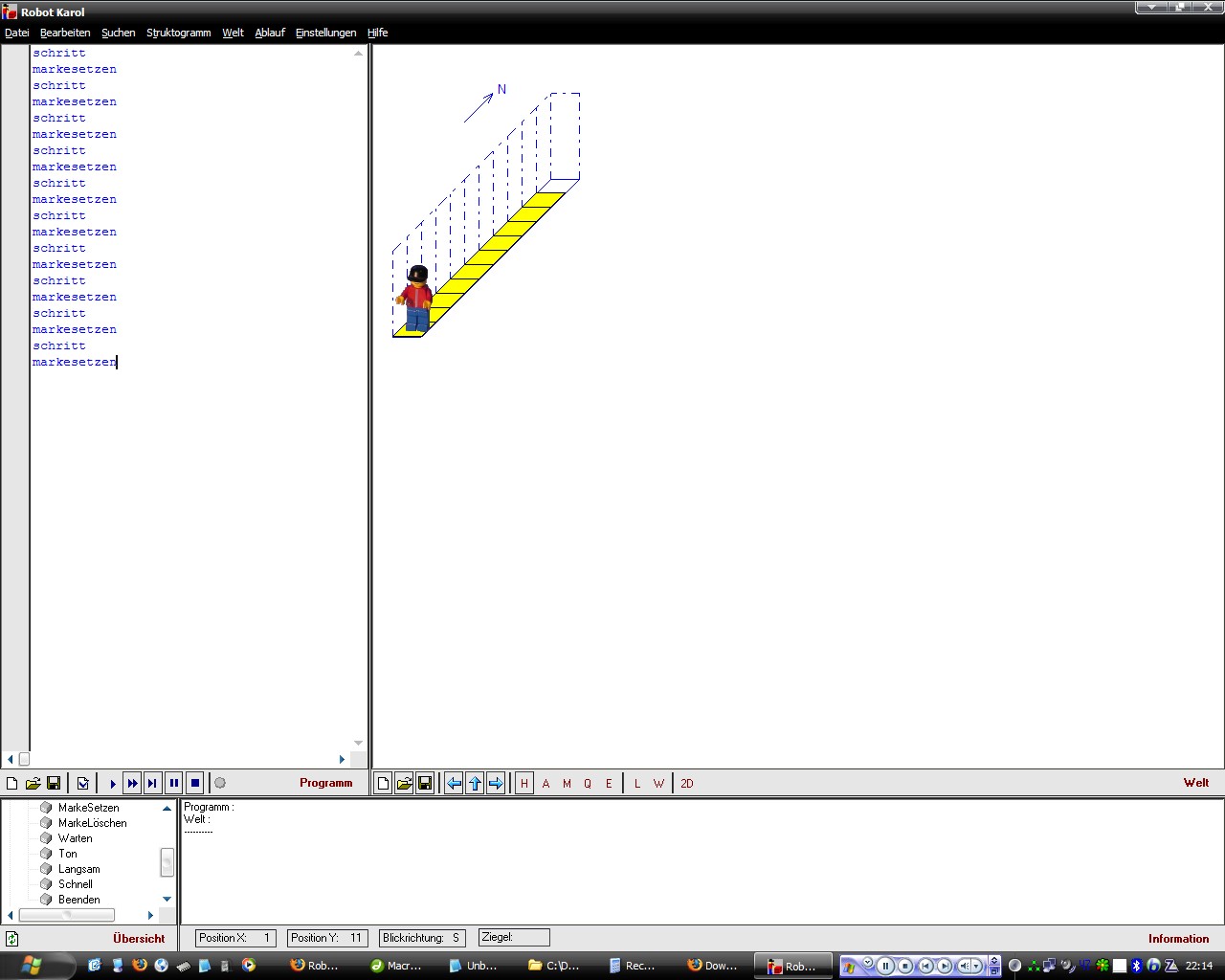The width and height of the screenshot is (1225, 980).
Task: Click the Ziegel status field
Action: point(514,938)
